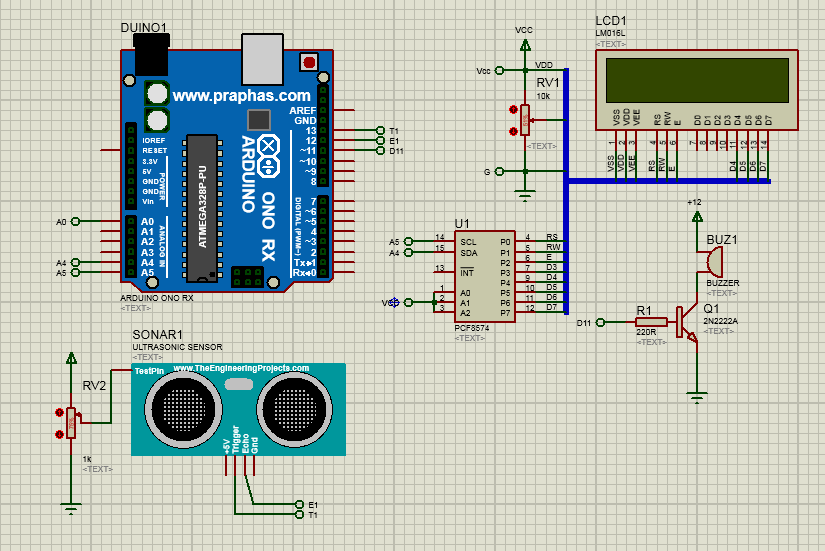Viewport: 825px width, 551px height.
Task: Click the INT pin label on U1
Action: (467, 273)
